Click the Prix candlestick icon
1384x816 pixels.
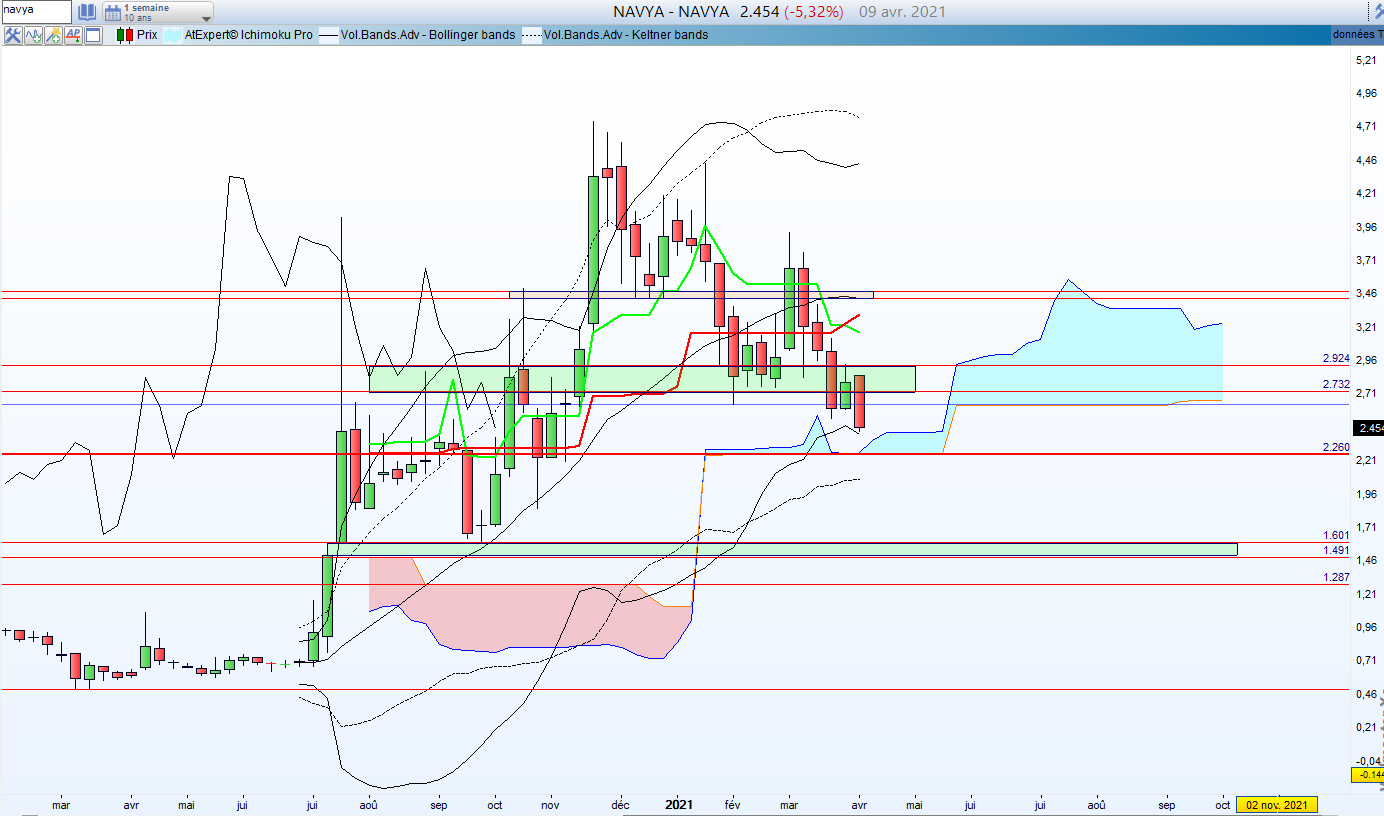pyautogui.click(x=124, y=35)
